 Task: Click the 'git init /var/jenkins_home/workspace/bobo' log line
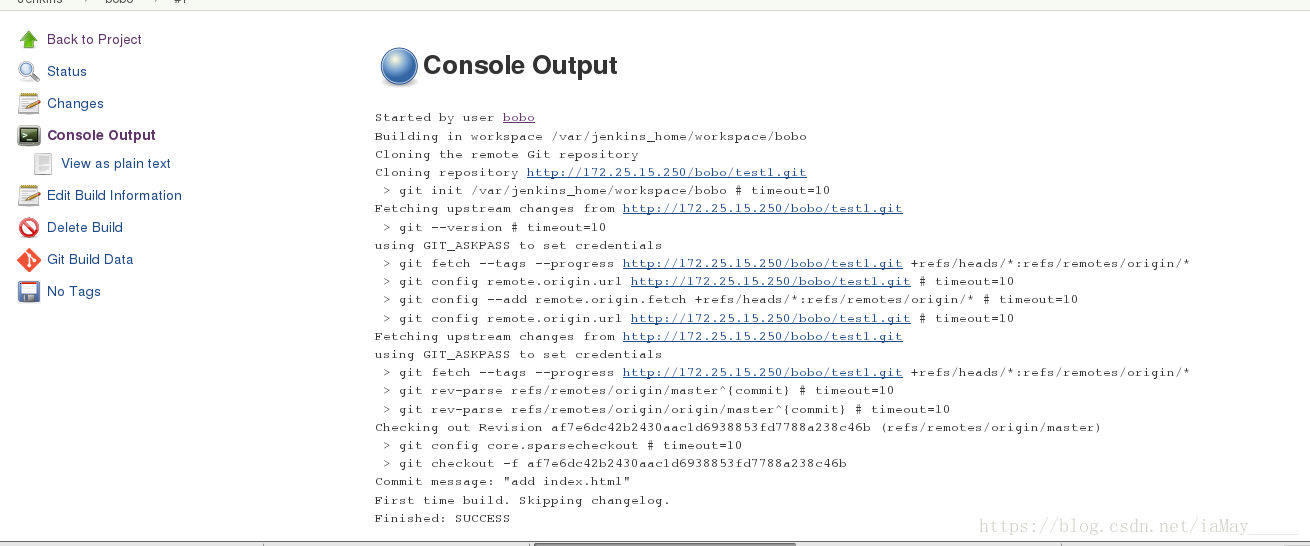tap(606, 191)
